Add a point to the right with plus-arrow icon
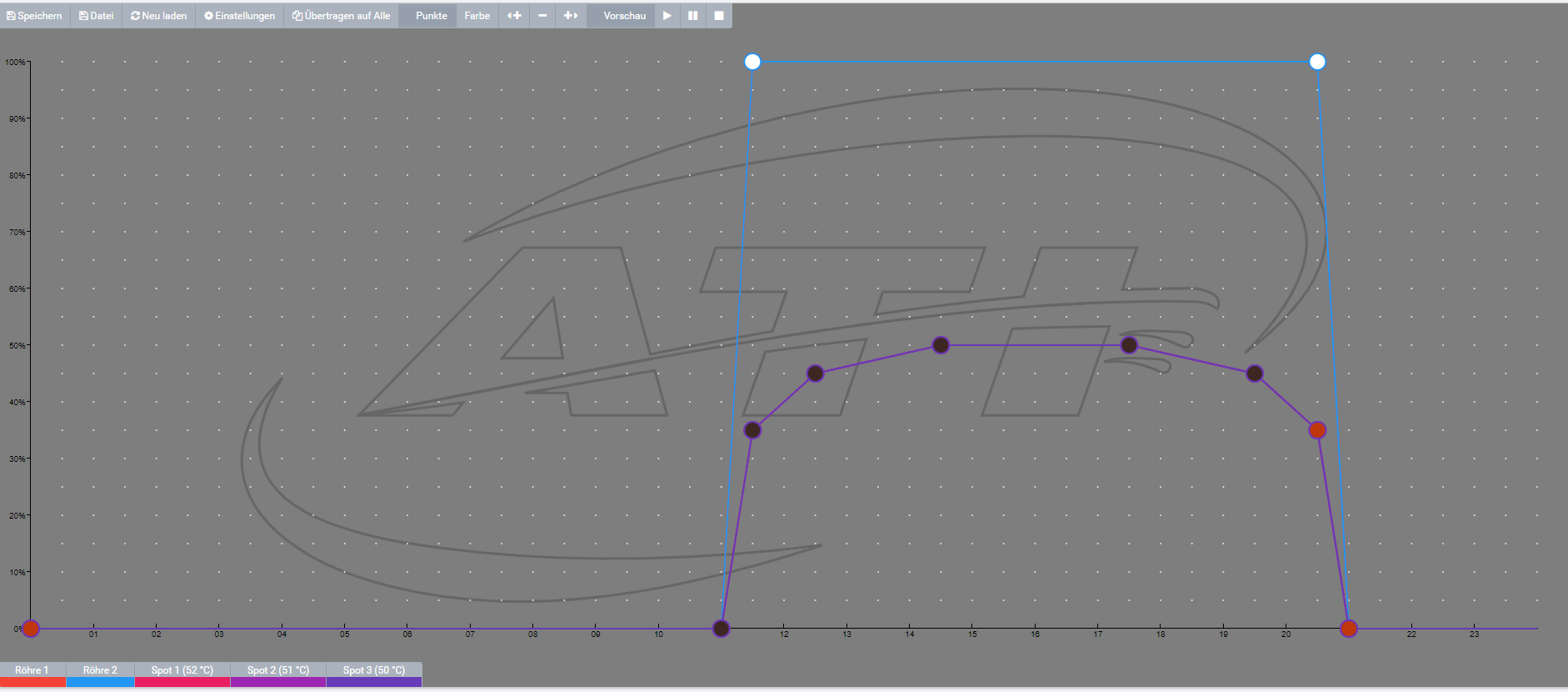Viewport: 1568px width, 692px height. (x=571, y=16)
